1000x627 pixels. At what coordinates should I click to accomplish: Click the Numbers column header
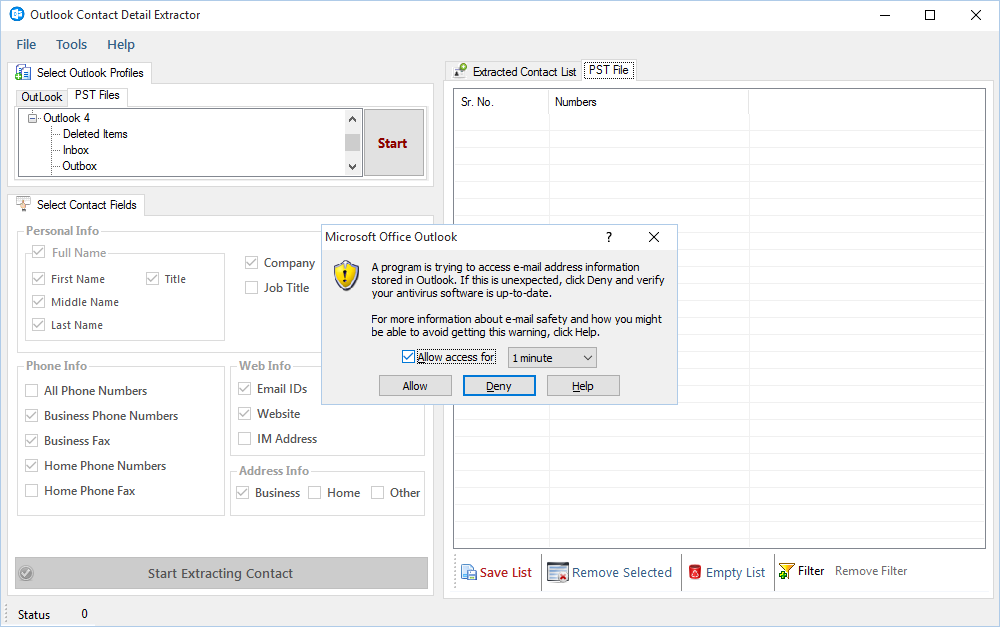648,102
